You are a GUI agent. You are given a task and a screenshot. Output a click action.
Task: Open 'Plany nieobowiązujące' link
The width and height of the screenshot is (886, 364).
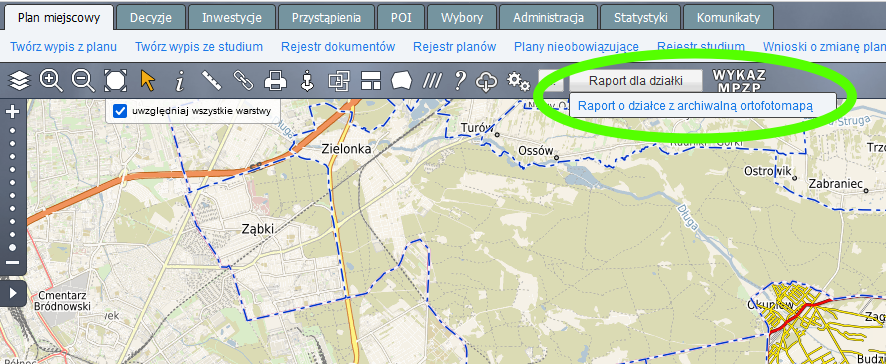pyautogui.click(x=576, y=46)
